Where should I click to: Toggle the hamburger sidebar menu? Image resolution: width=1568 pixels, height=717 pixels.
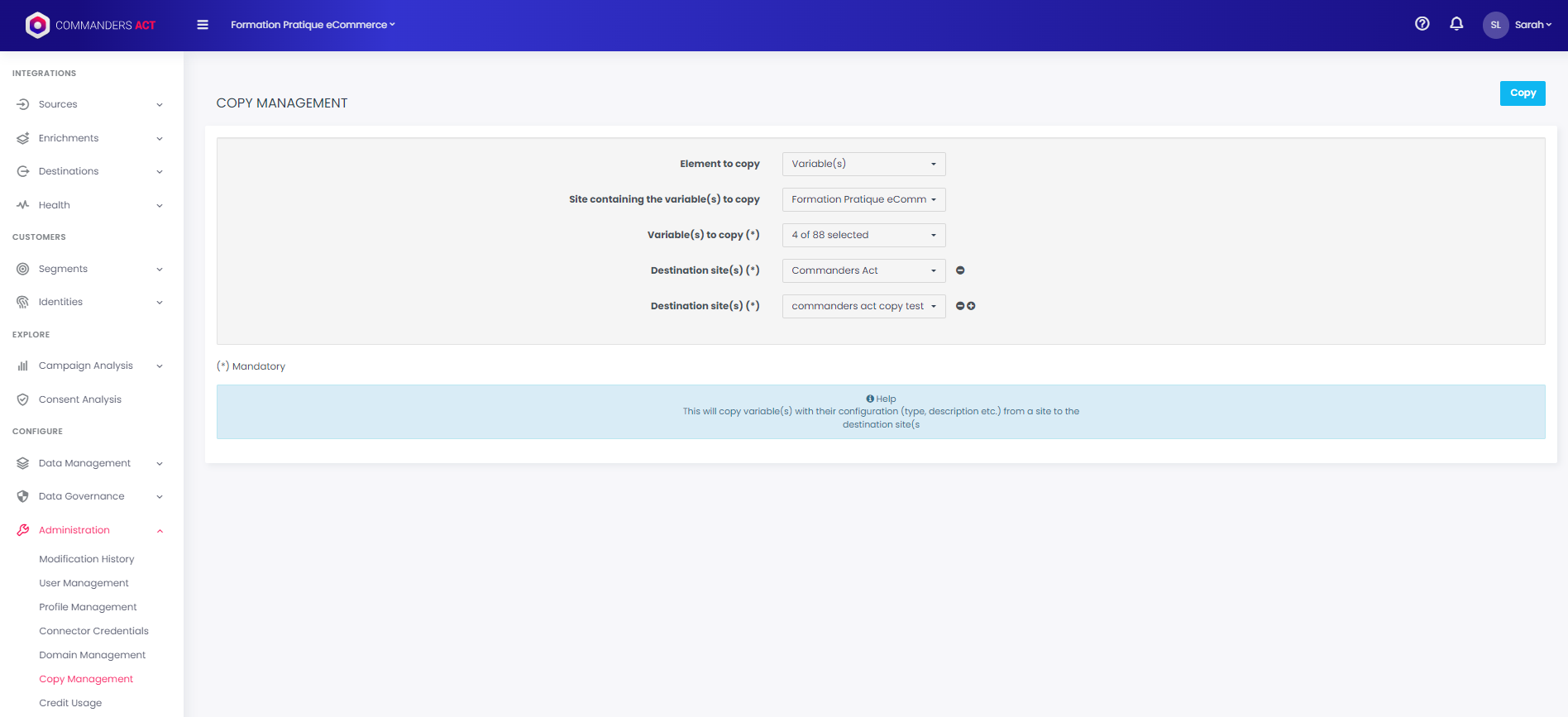coord(203,25)
